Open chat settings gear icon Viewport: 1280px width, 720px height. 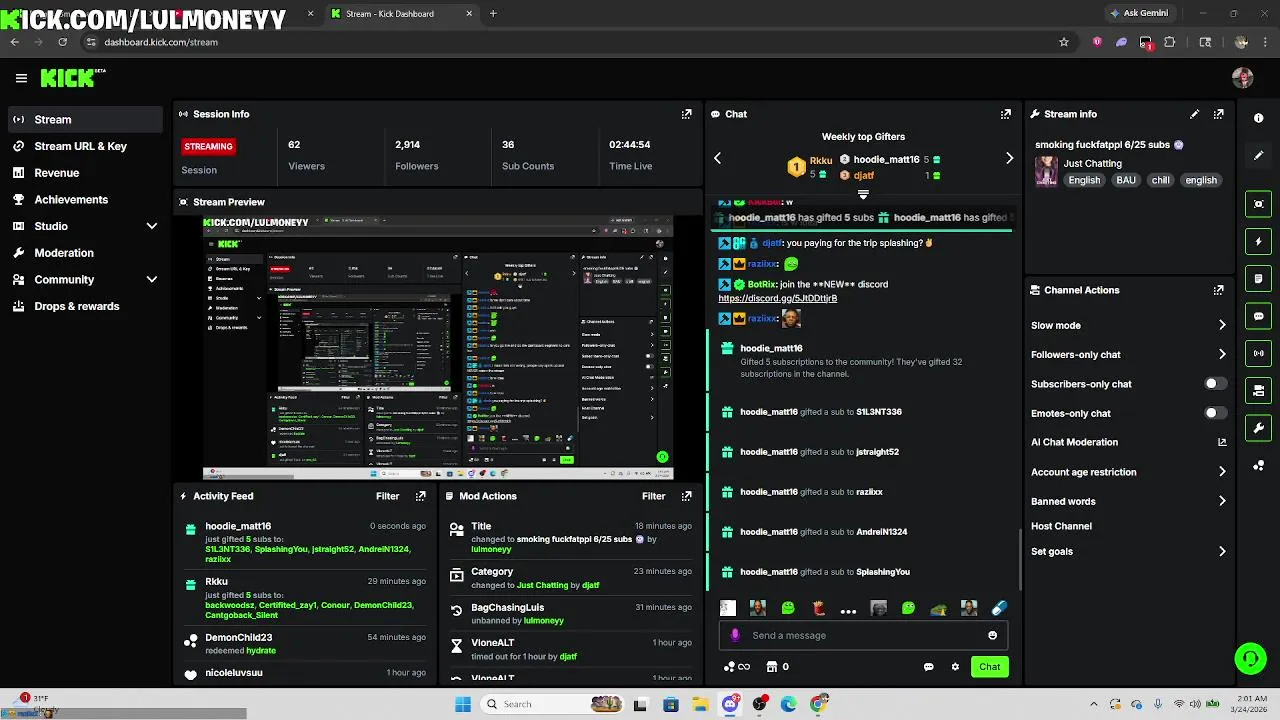pos(955,667)
